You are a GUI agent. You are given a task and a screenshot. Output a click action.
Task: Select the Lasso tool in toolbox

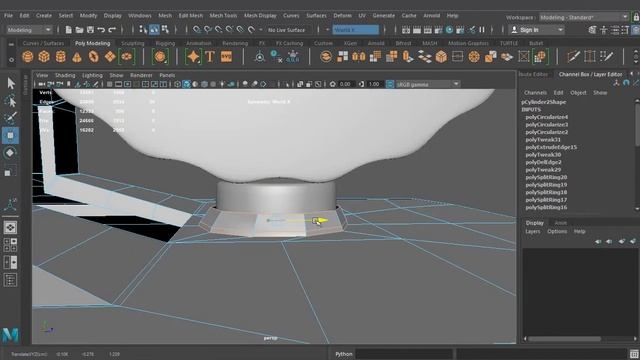point(11,100)
